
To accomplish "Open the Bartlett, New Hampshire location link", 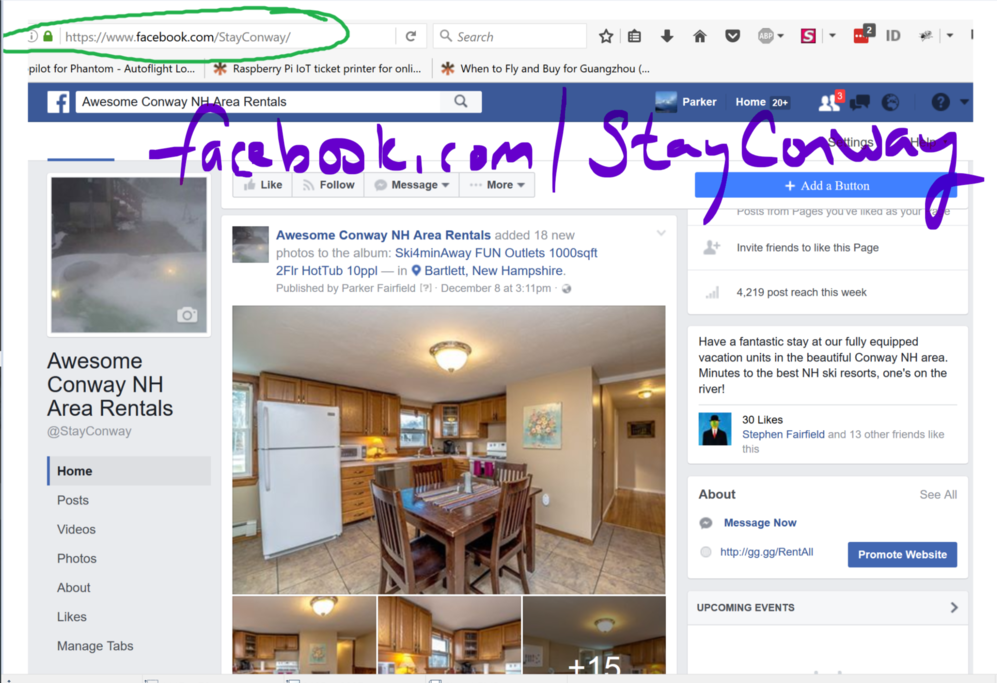I will (493, 271).
